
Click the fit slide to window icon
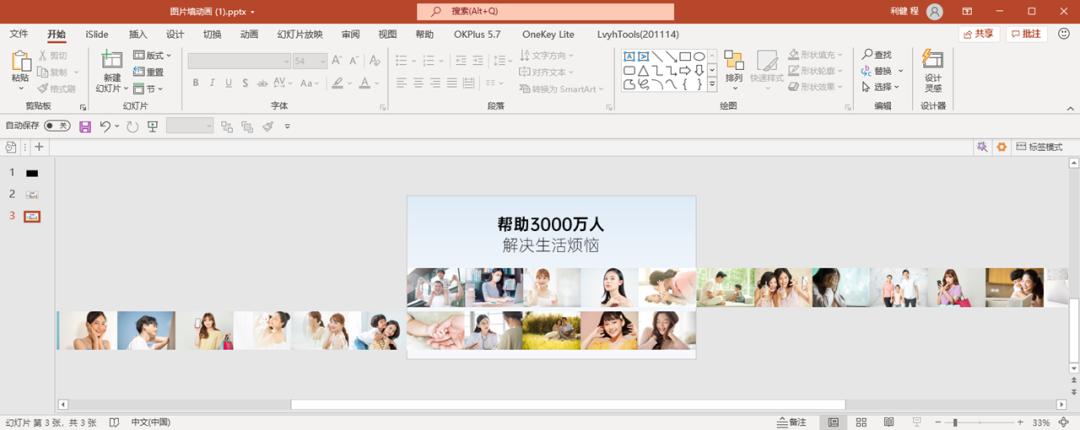click(1063, 422)
